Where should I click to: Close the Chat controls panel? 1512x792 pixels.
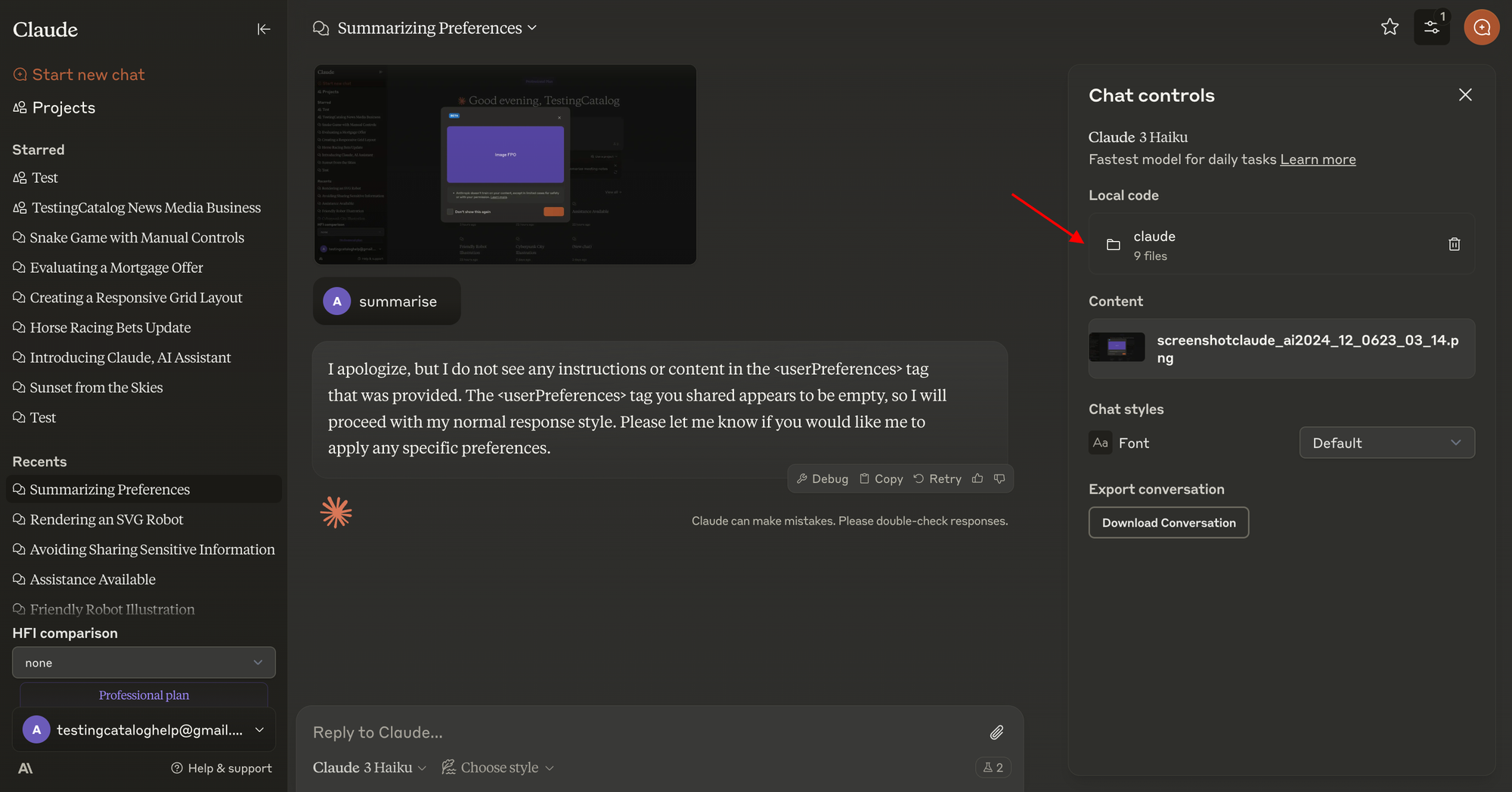pos(1465,94)
